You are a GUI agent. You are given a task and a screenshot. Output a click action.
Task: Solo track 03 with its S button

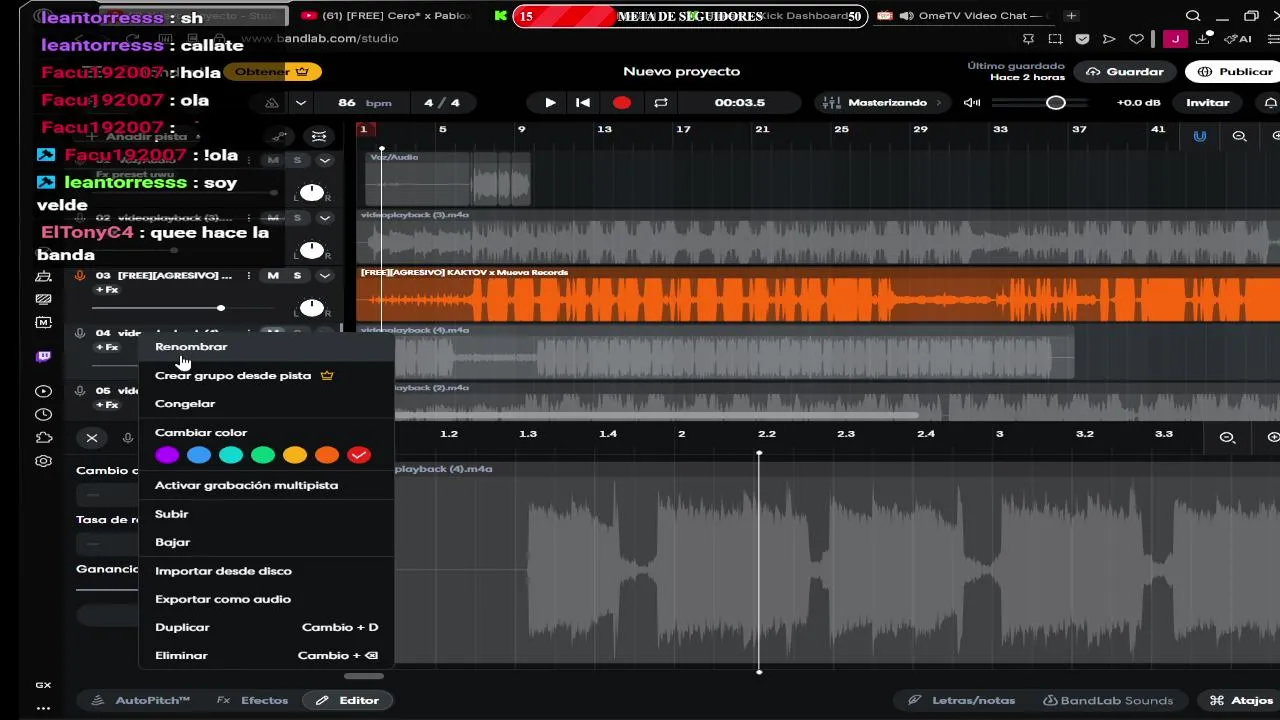[x=297, y=276]
